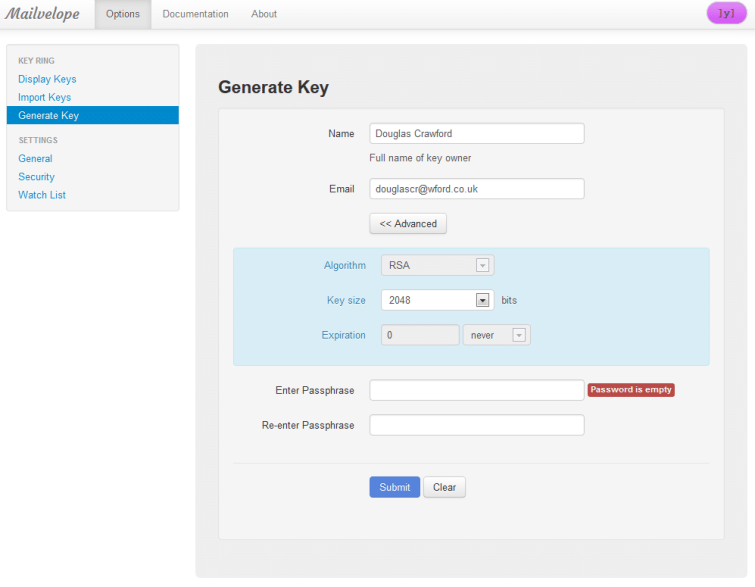The width and height of the screenshot is (755, 587).
Task: Open the About tab
Action: click(264, 14)
